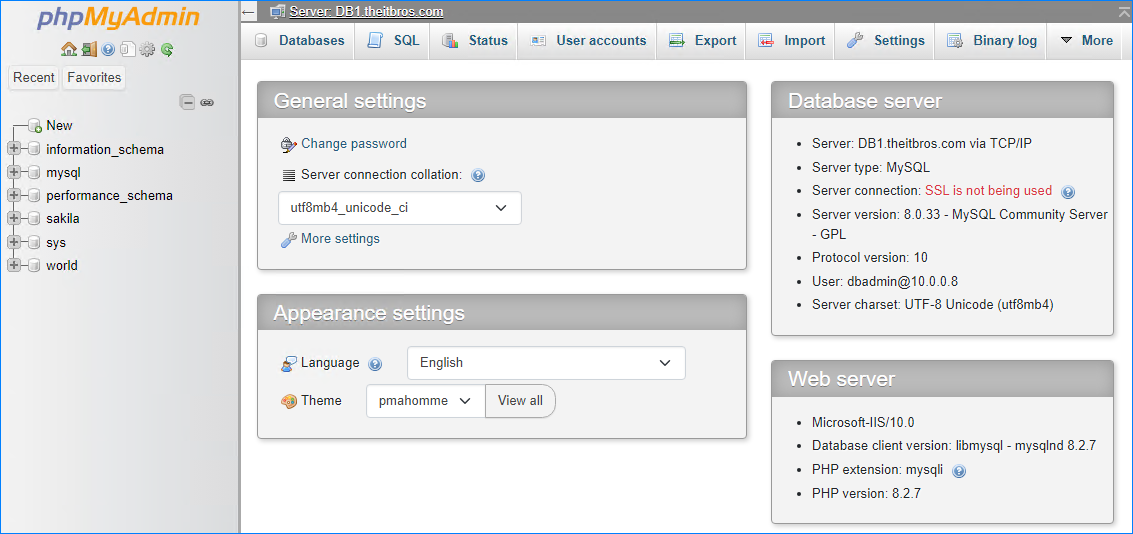1133x534 pixels.
Task: Open the More settings link
Action: click(x=340, y=238)
